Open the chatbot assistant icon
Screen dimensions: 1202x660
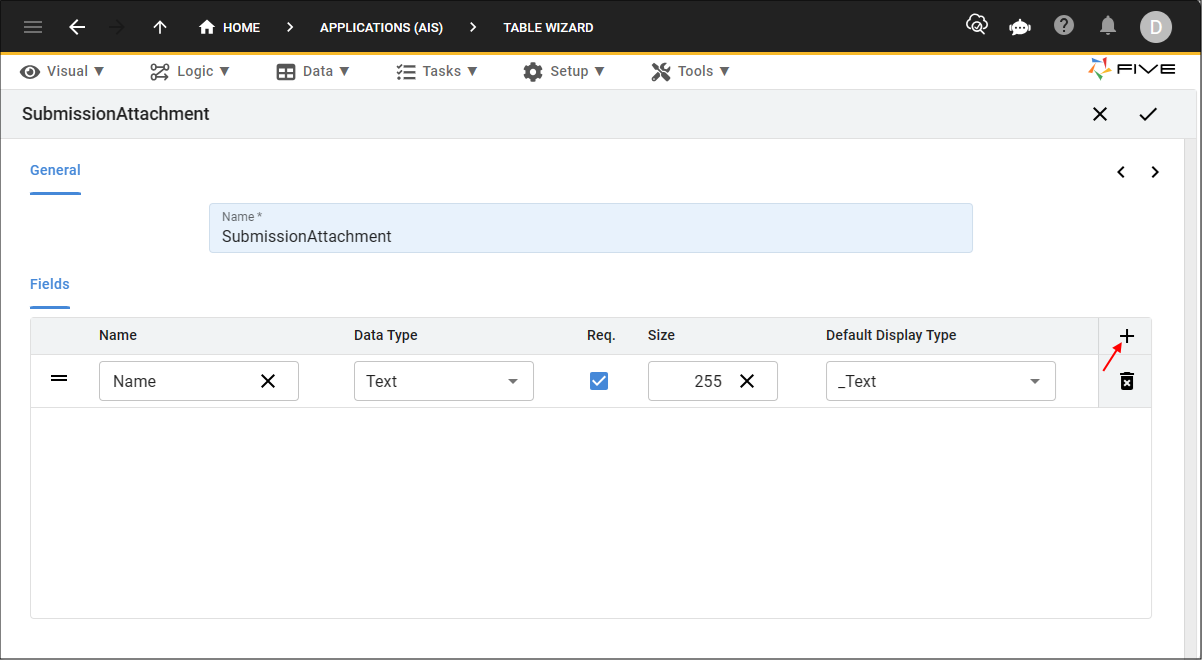[1020, 27]
